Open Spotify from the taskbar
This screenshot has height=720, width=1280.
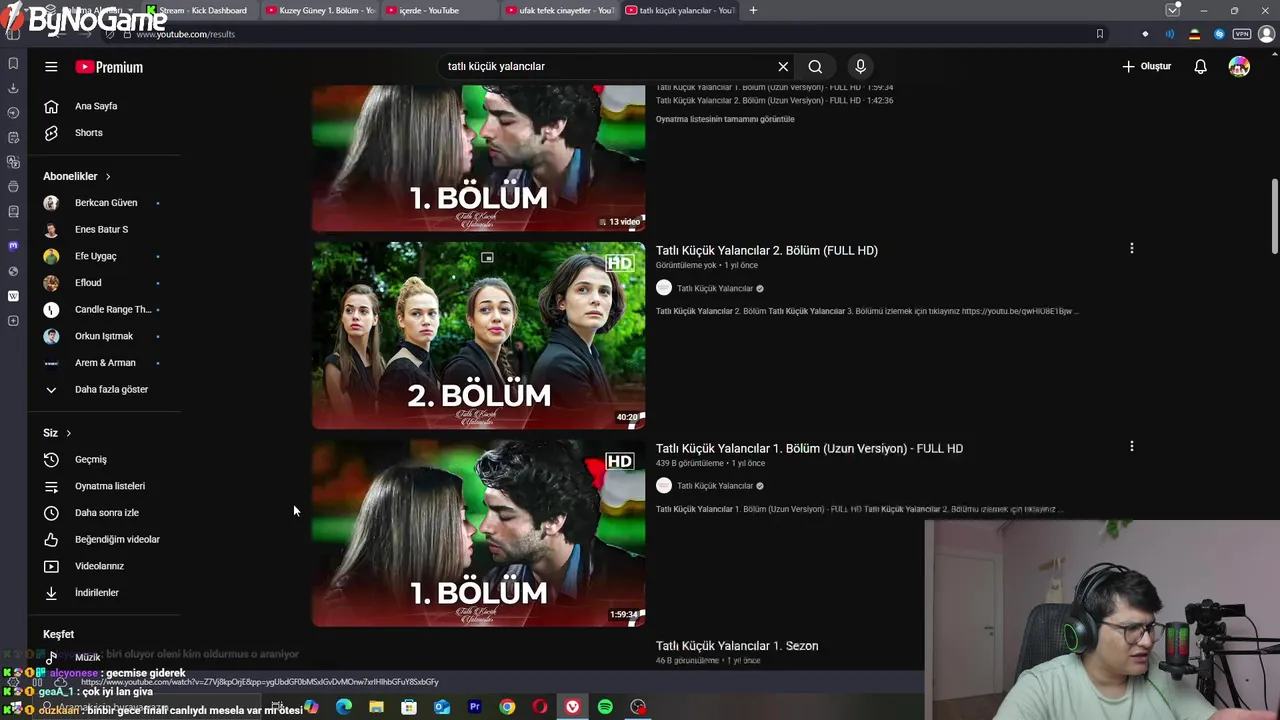tap(605, 707)
